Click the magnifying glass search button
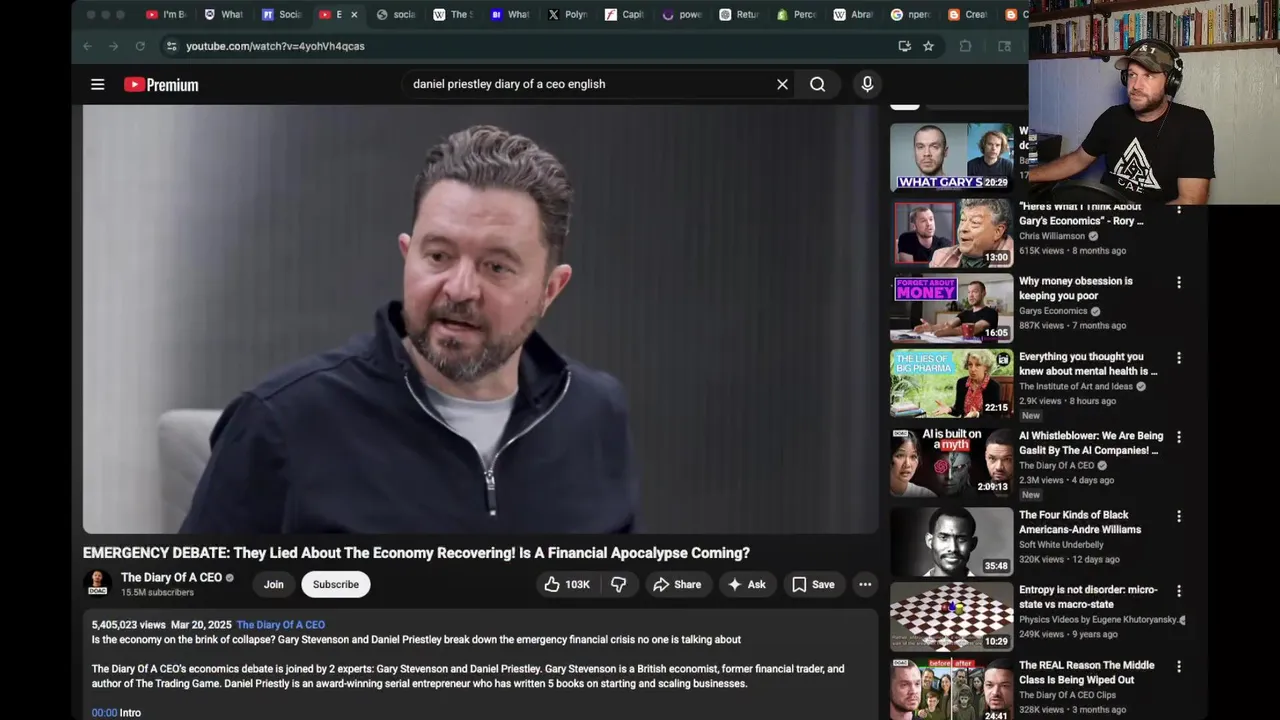1280x720 pixels. pyautogui.click(x=818, y=84)
